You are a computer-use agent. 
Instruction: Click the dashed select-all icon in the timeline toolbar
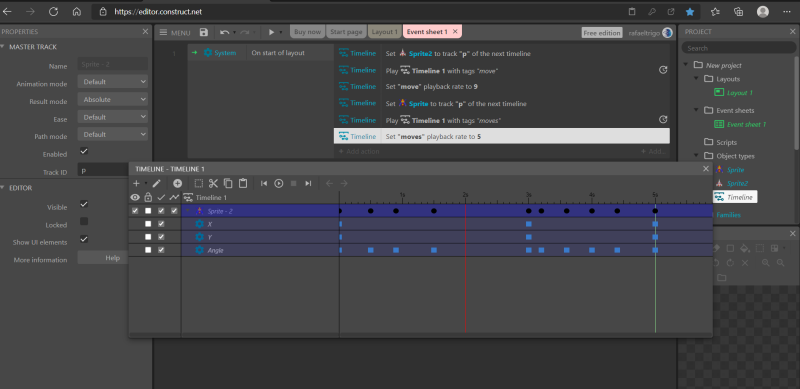click(x=199, y=183)
